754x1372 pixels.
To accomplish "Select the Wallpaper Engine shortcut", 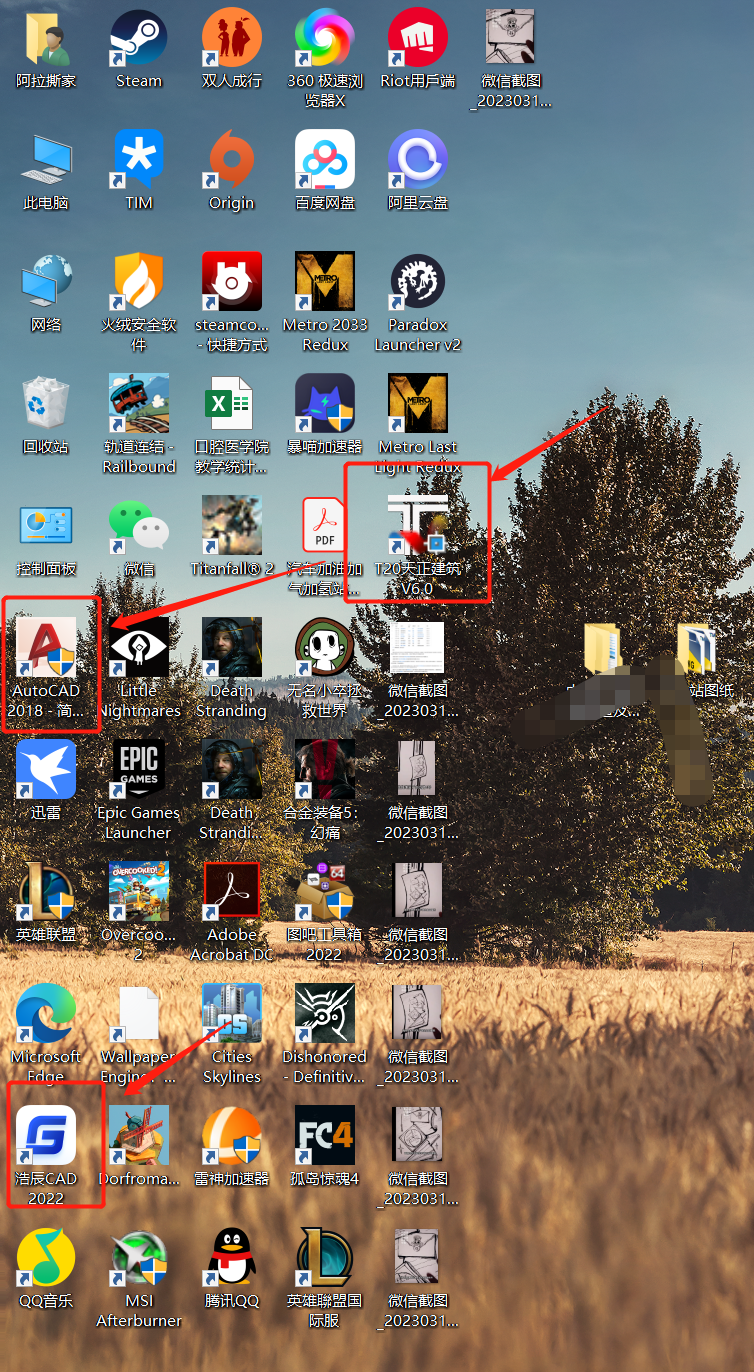I will click(x=139, y=1014).
